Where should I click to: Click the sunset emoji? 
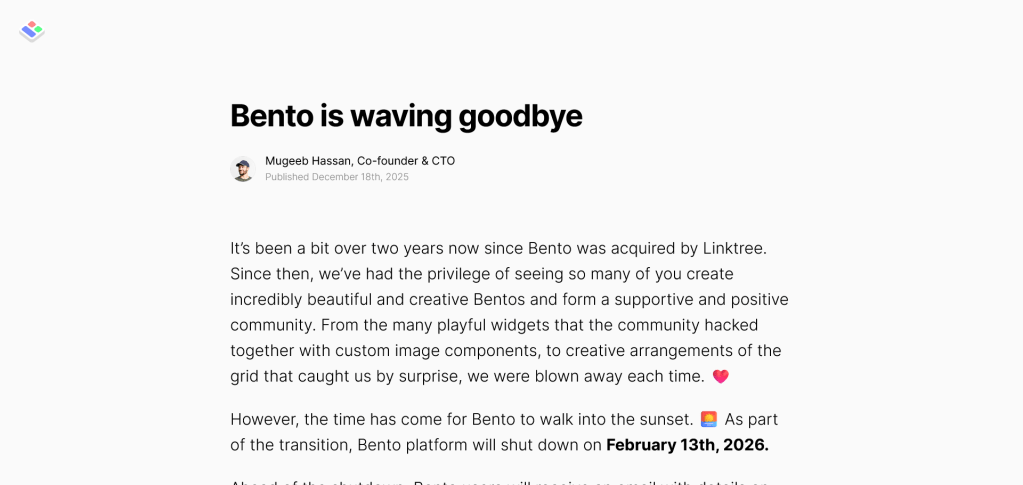[x=709, y=419]
